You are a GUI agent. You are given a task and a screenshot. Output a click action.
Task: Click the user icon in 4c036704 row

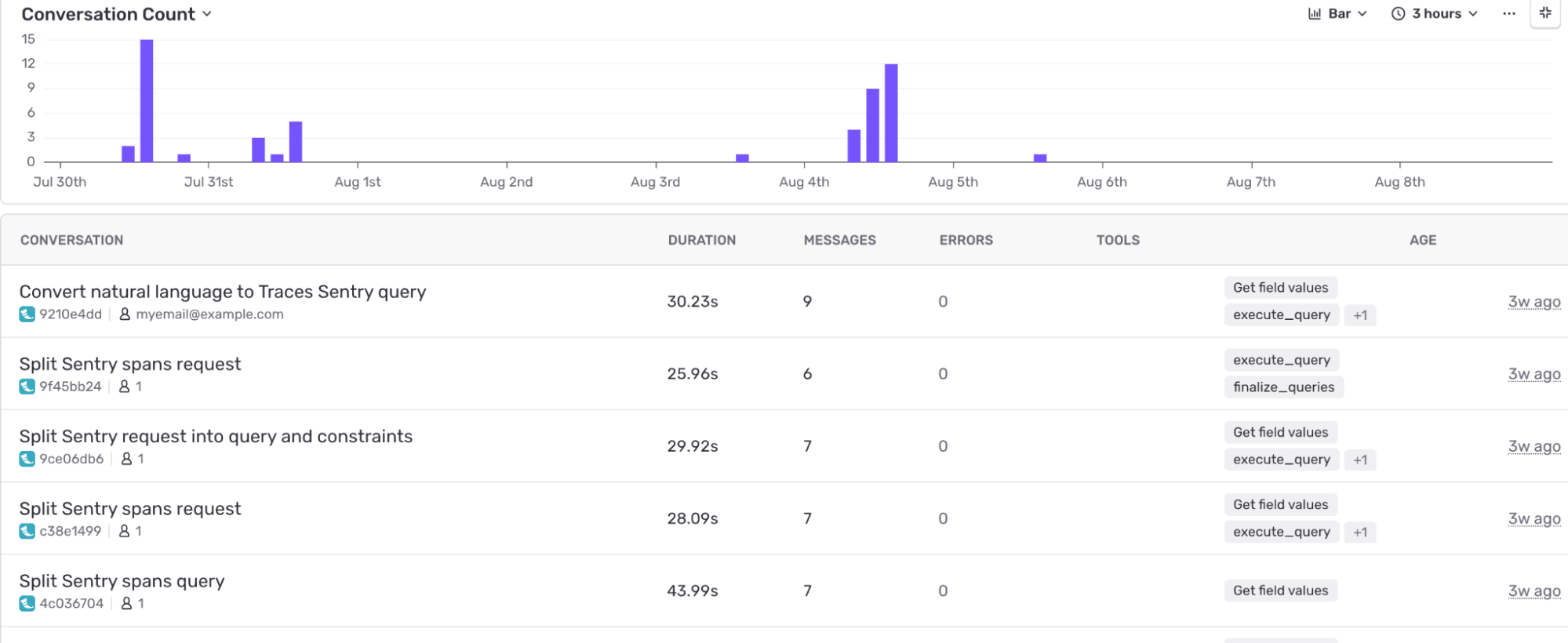[126, 603]
